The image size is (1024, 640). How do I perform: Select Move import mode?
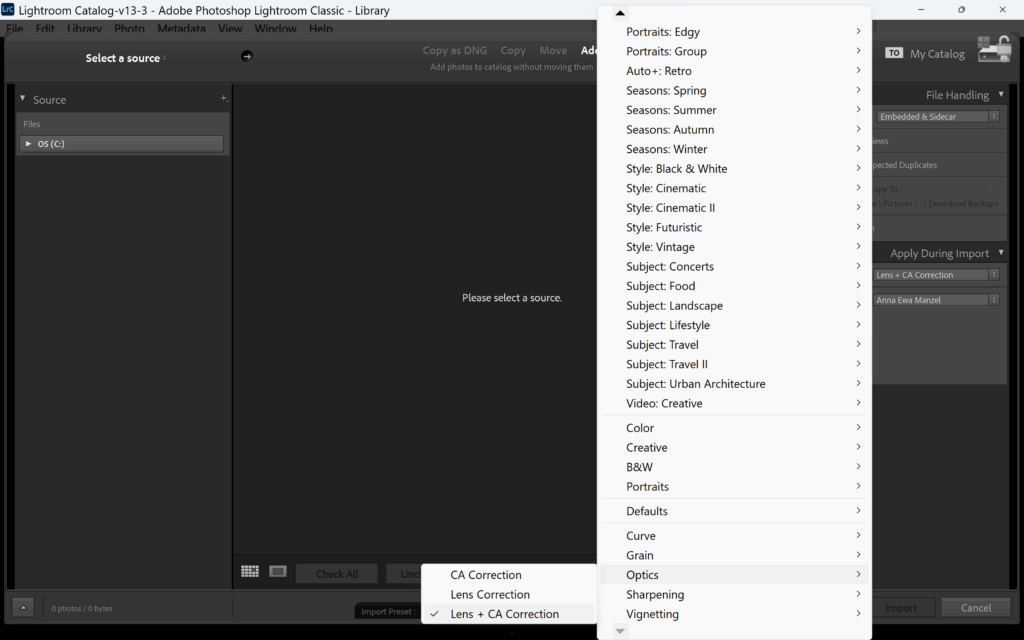pos(552,50)
